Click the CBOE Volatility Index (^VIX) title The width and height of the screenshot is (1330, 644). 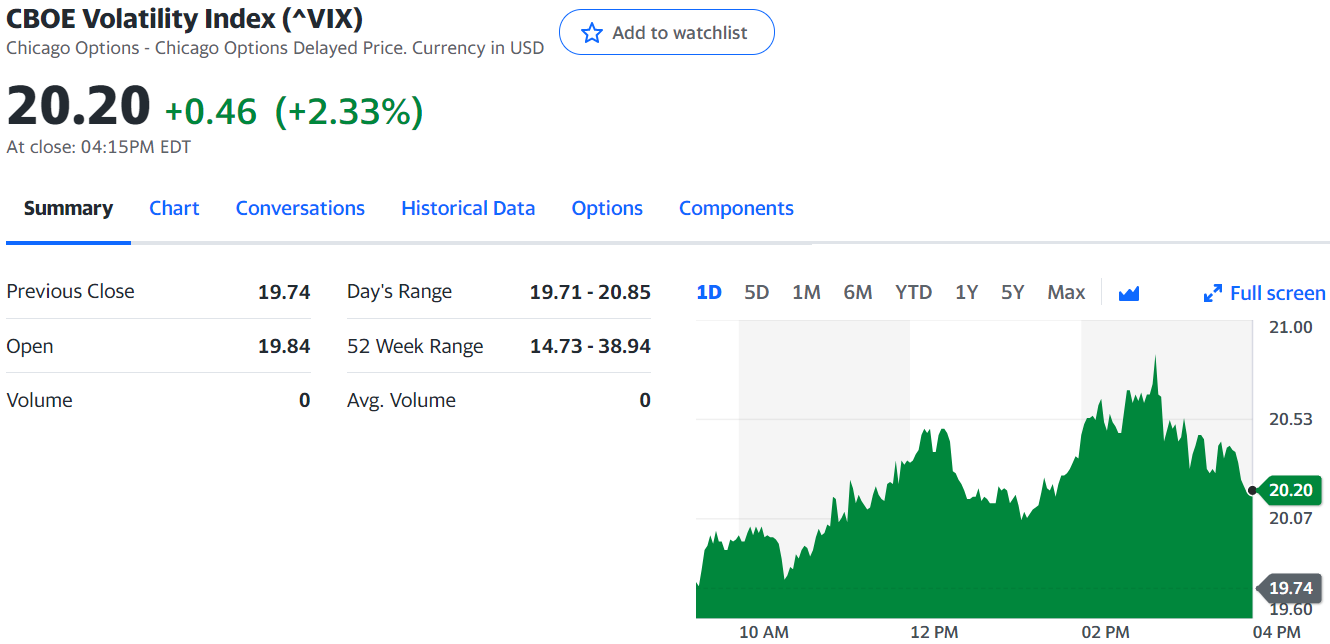point(185,18)
